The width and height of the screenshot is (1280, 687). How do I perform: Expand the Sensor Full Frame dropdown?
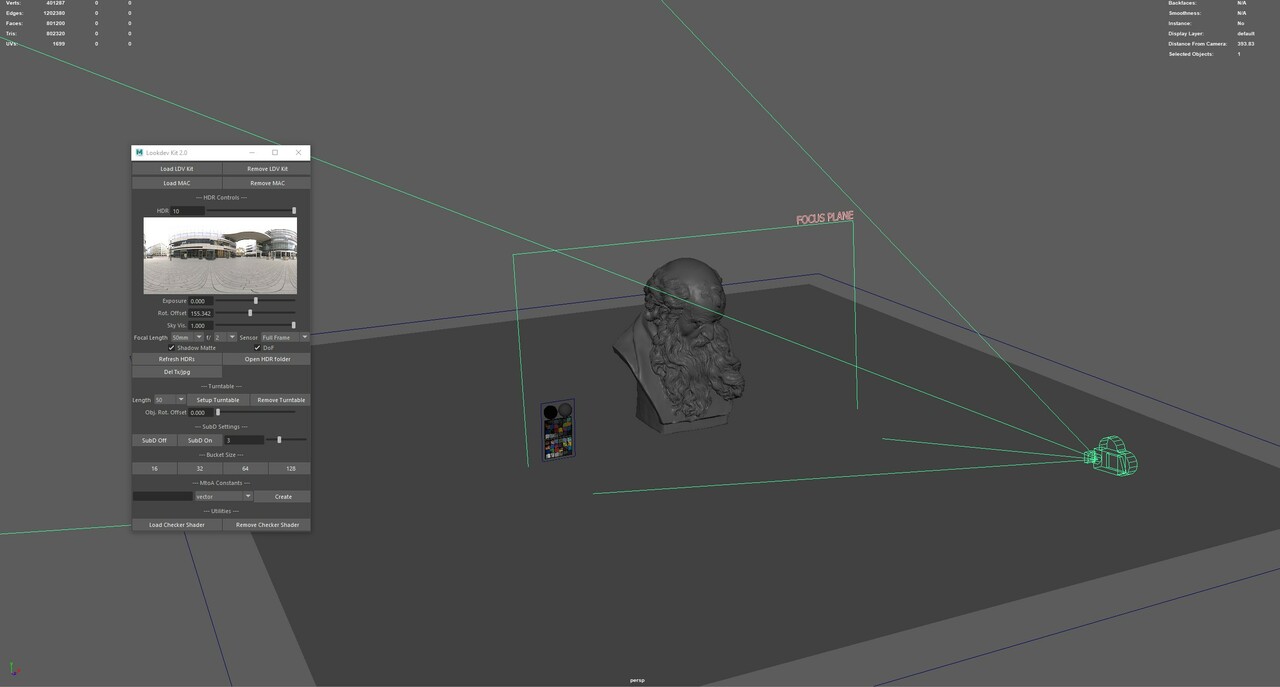[x=285, y=337]
